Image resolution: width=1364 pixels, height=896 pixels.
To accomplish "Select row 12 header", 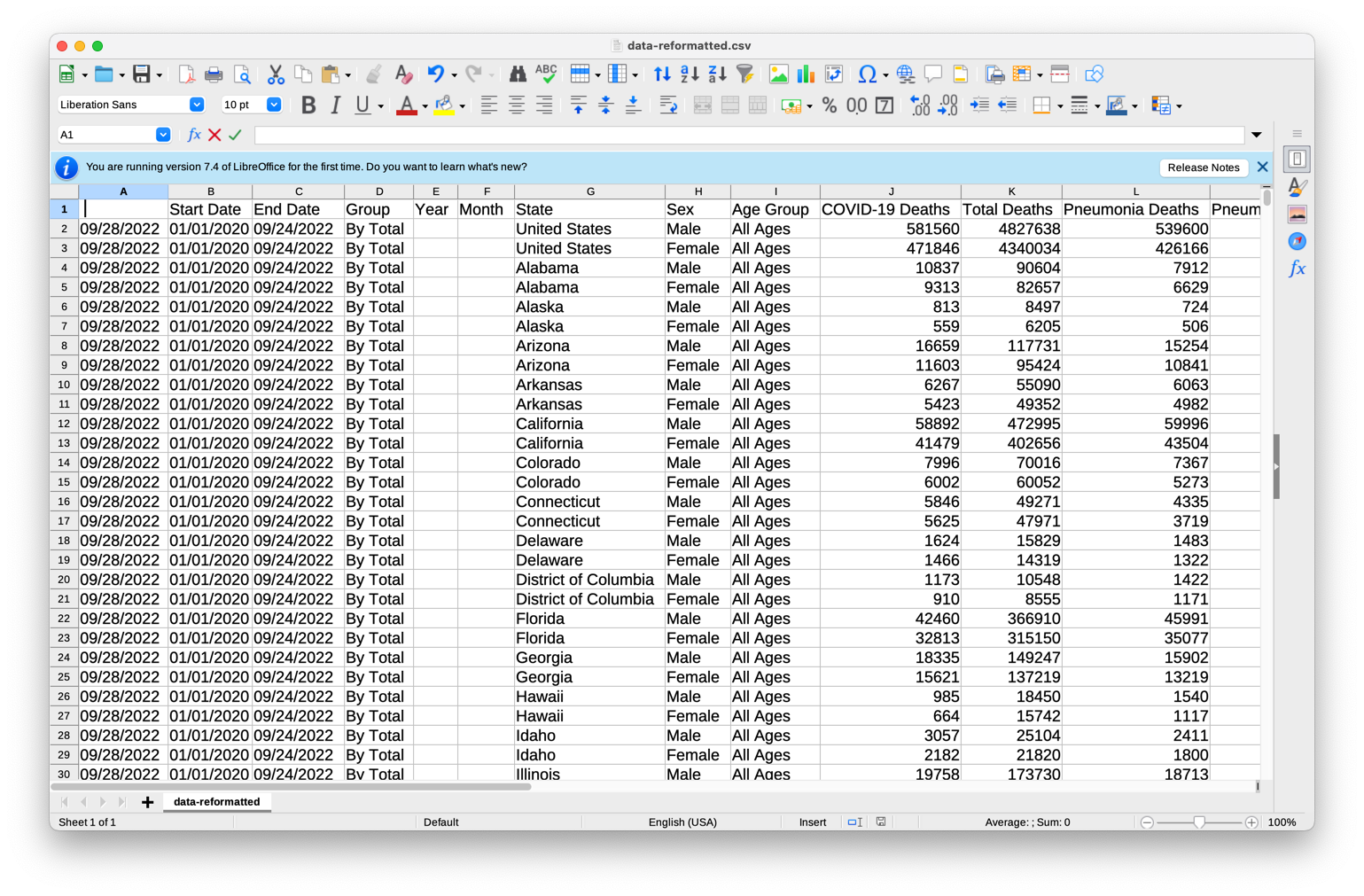I will click(x=64, y=424).
